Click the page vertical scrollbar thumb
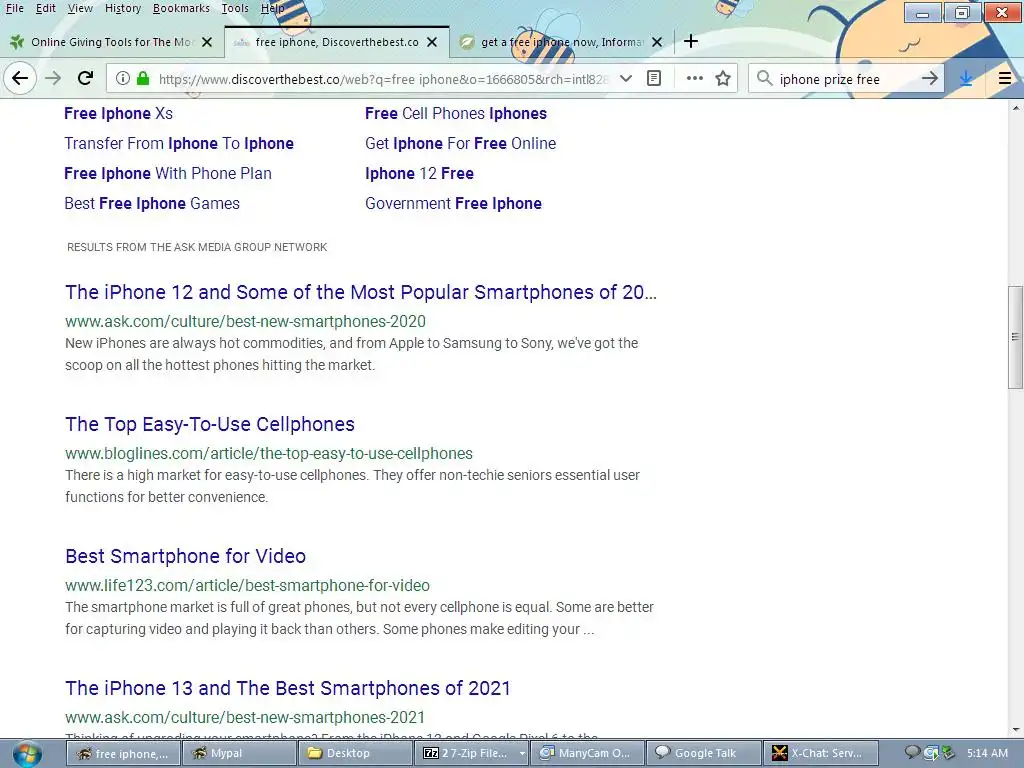Screen dimensions: 1024x768 1016,337
